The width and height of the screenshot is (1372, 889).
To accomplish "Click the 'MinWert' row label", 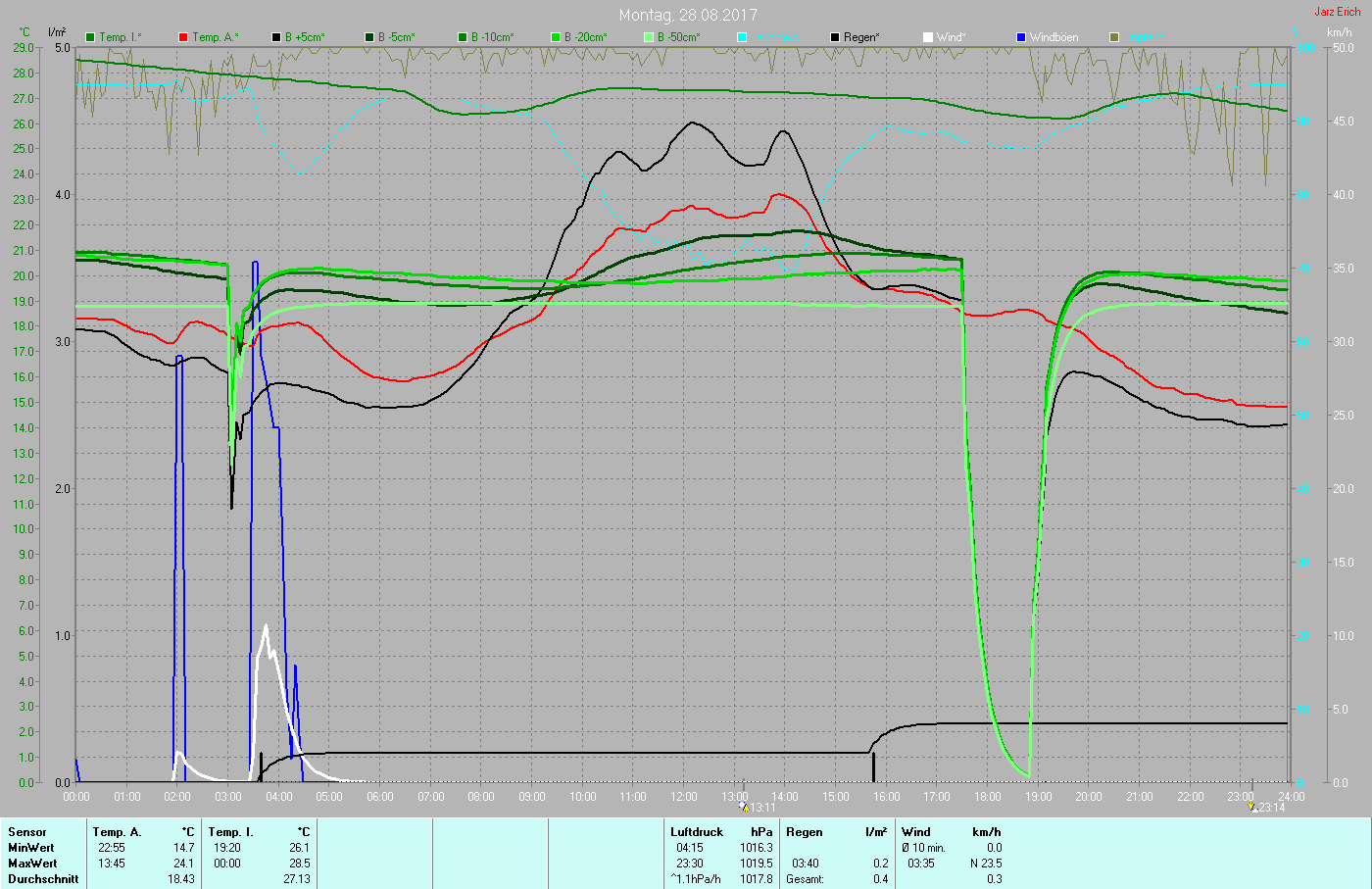I will pos(31,848).
